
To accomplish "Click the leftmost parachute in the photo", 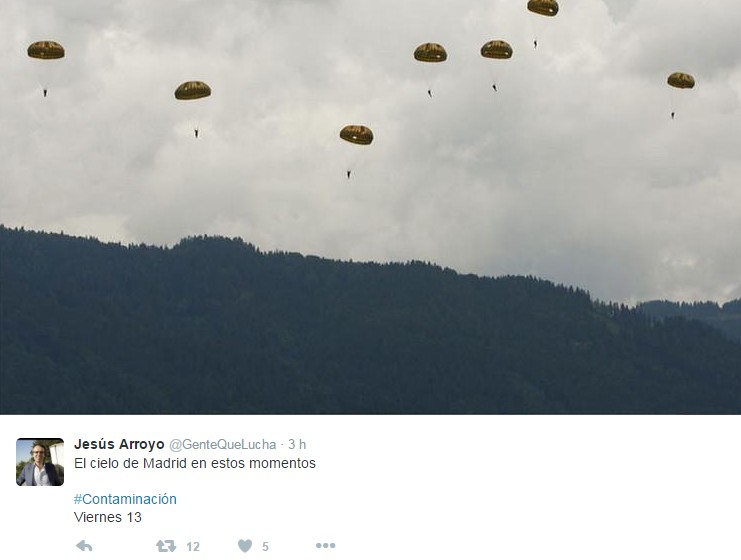I will 46,50.
